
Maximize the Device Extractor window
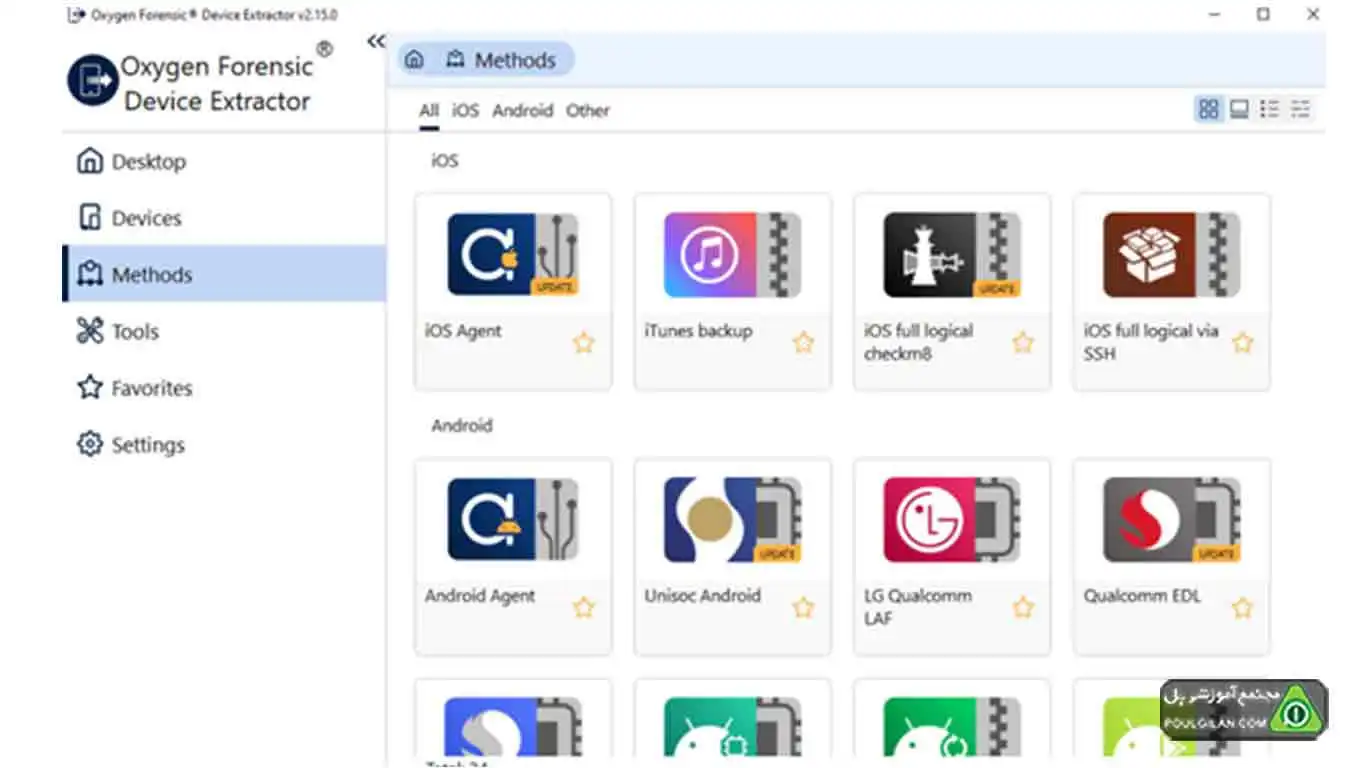(x=1264, y=14)
